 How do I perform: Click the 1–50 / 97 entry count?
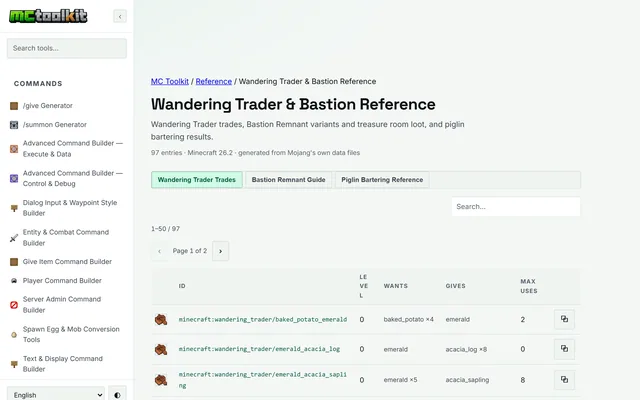click(x=165, y=229)
